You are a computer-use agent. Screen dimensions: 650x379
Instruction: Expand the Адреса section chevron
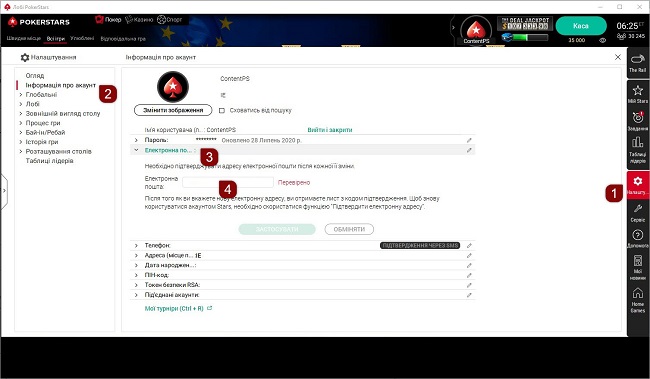136,255
